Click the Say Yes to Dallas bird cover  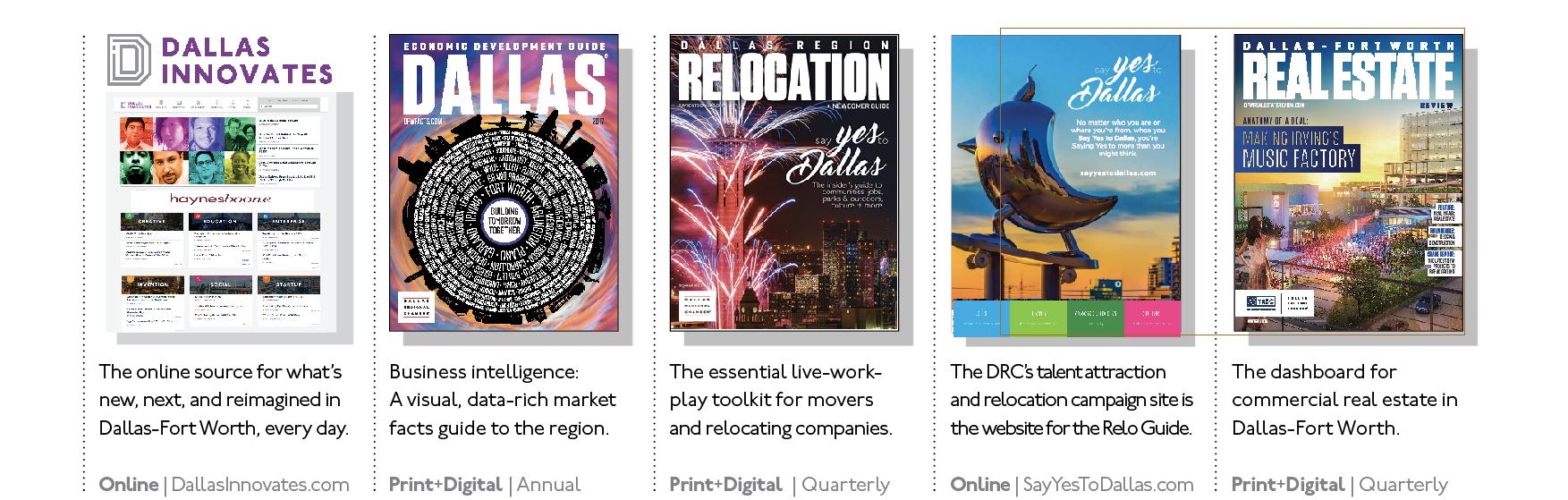point(1065,185)
